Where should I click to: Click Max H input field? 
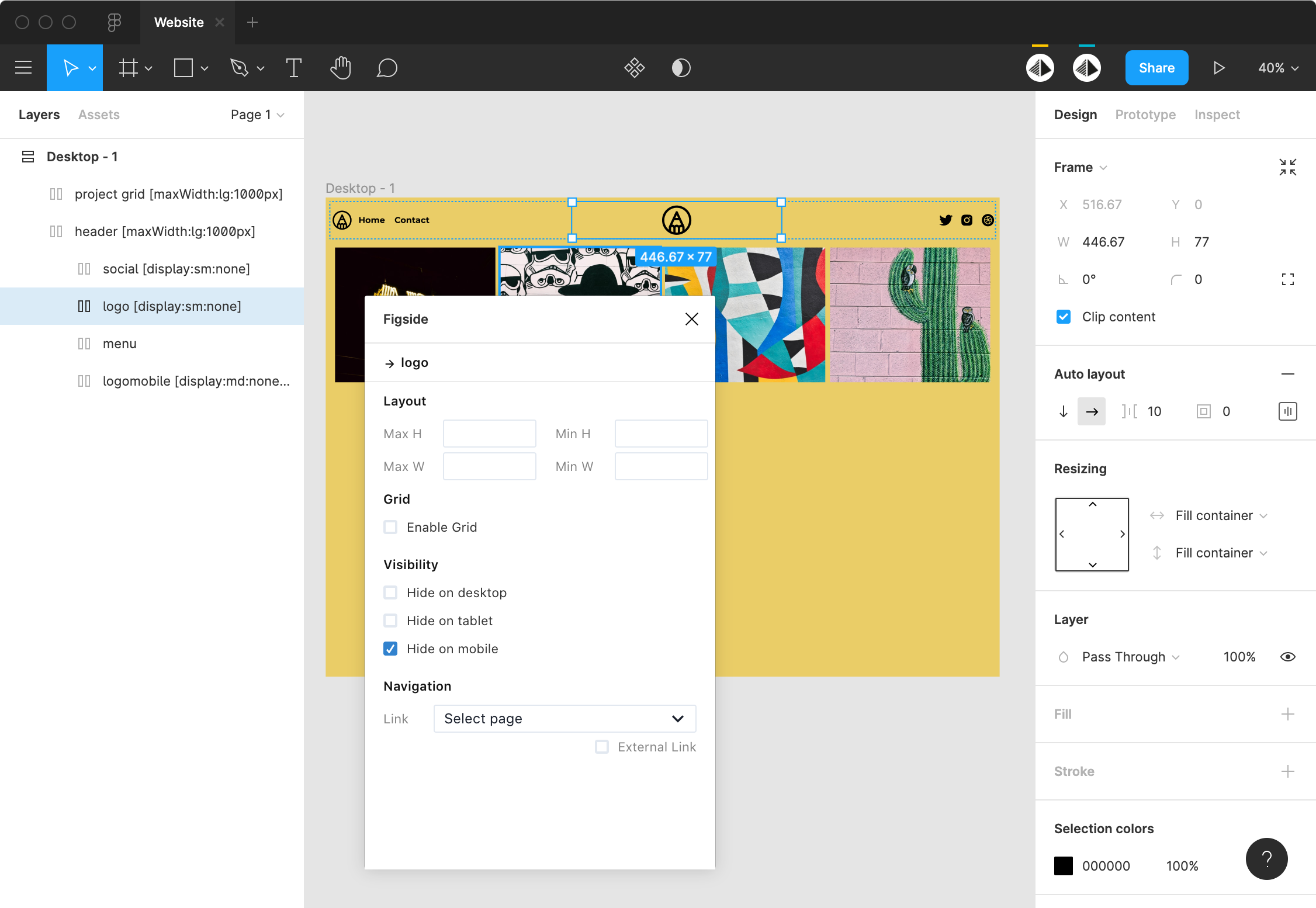coord(490,434)
